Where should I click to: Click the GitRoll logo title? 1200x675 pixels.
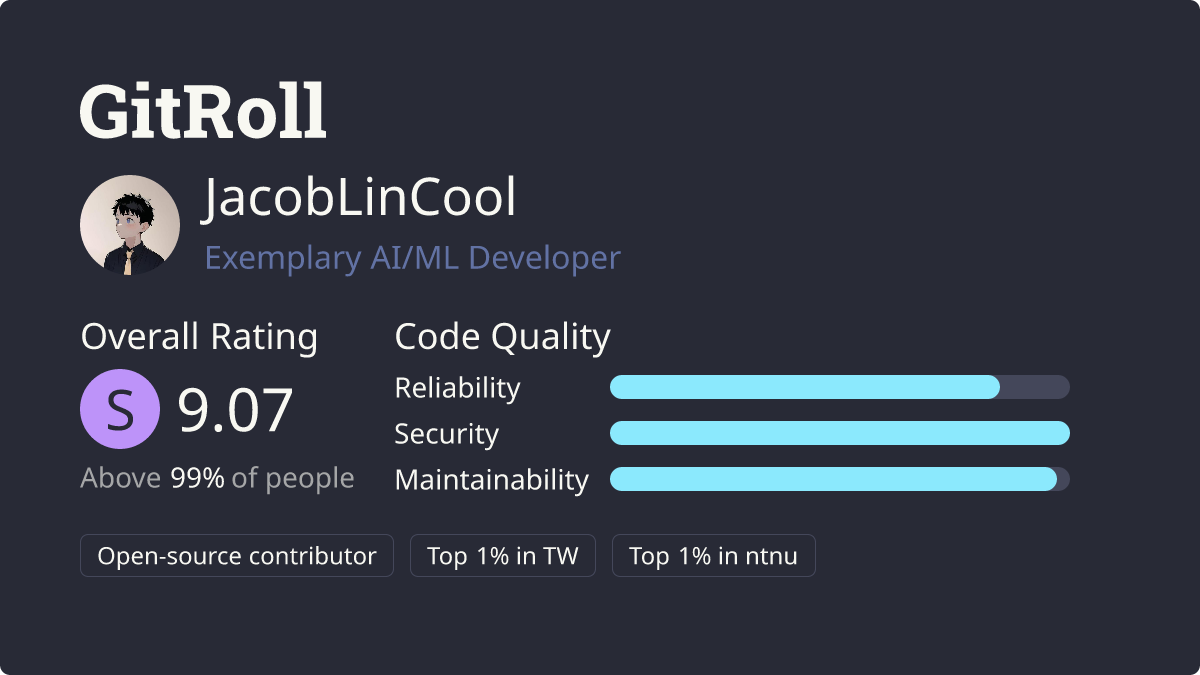(203, 110)
